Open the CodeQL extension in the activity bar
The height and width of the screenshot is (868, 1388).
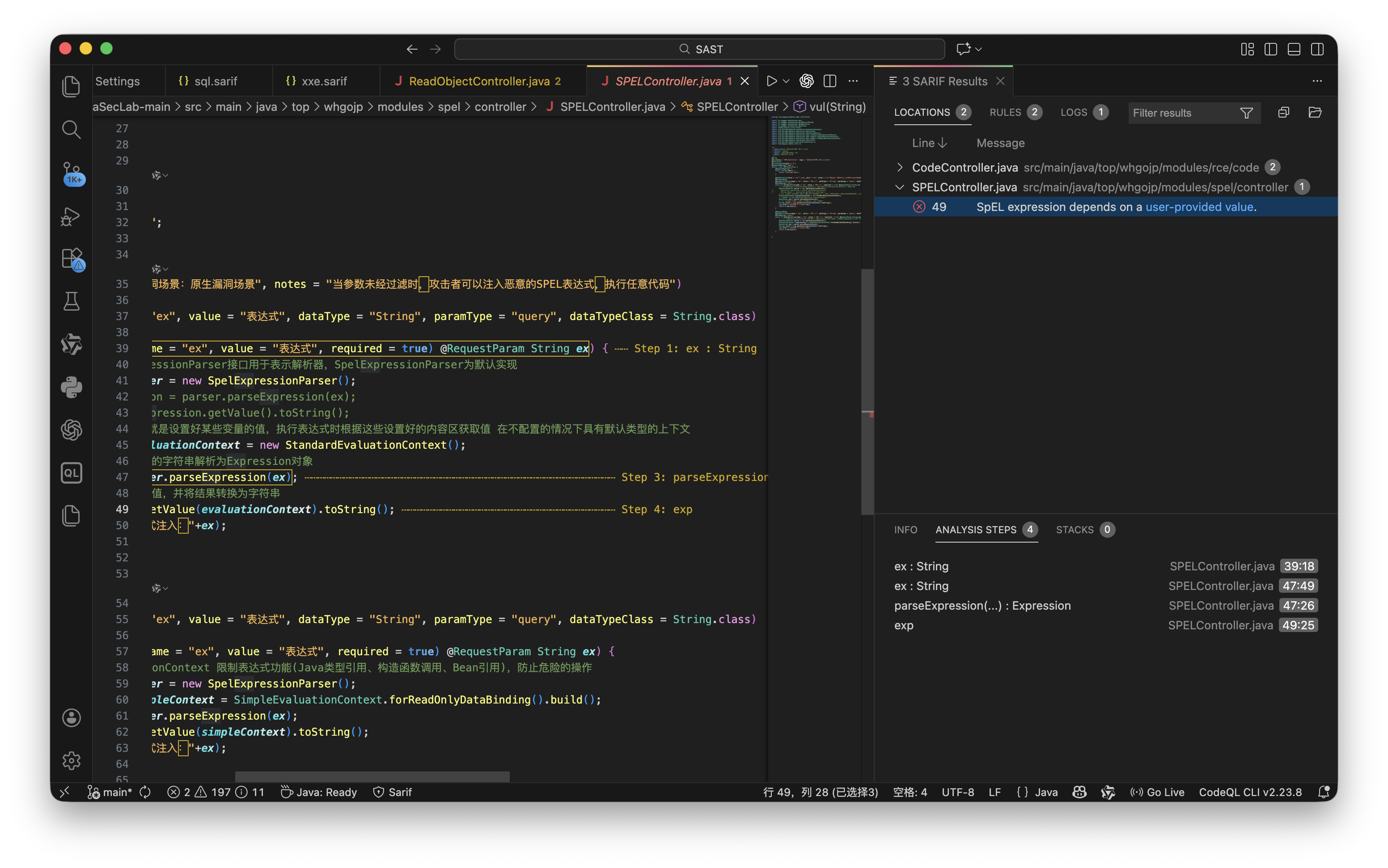tap(71, 473)
